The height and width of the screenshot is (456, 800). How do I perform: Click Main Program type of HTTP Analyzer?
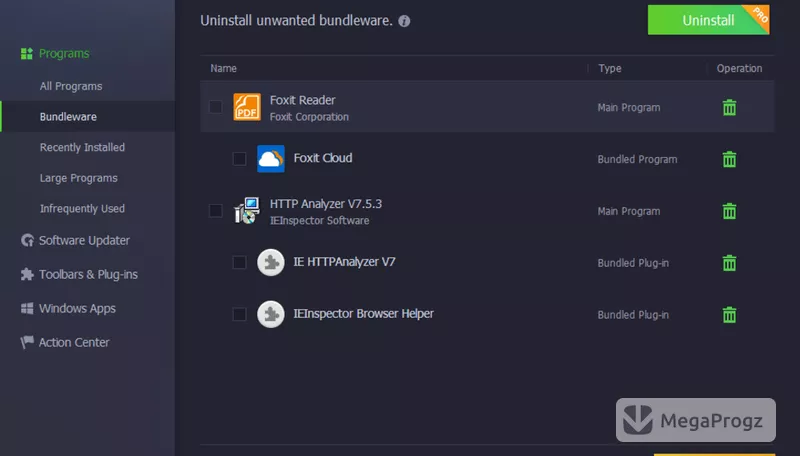(629, 211)
